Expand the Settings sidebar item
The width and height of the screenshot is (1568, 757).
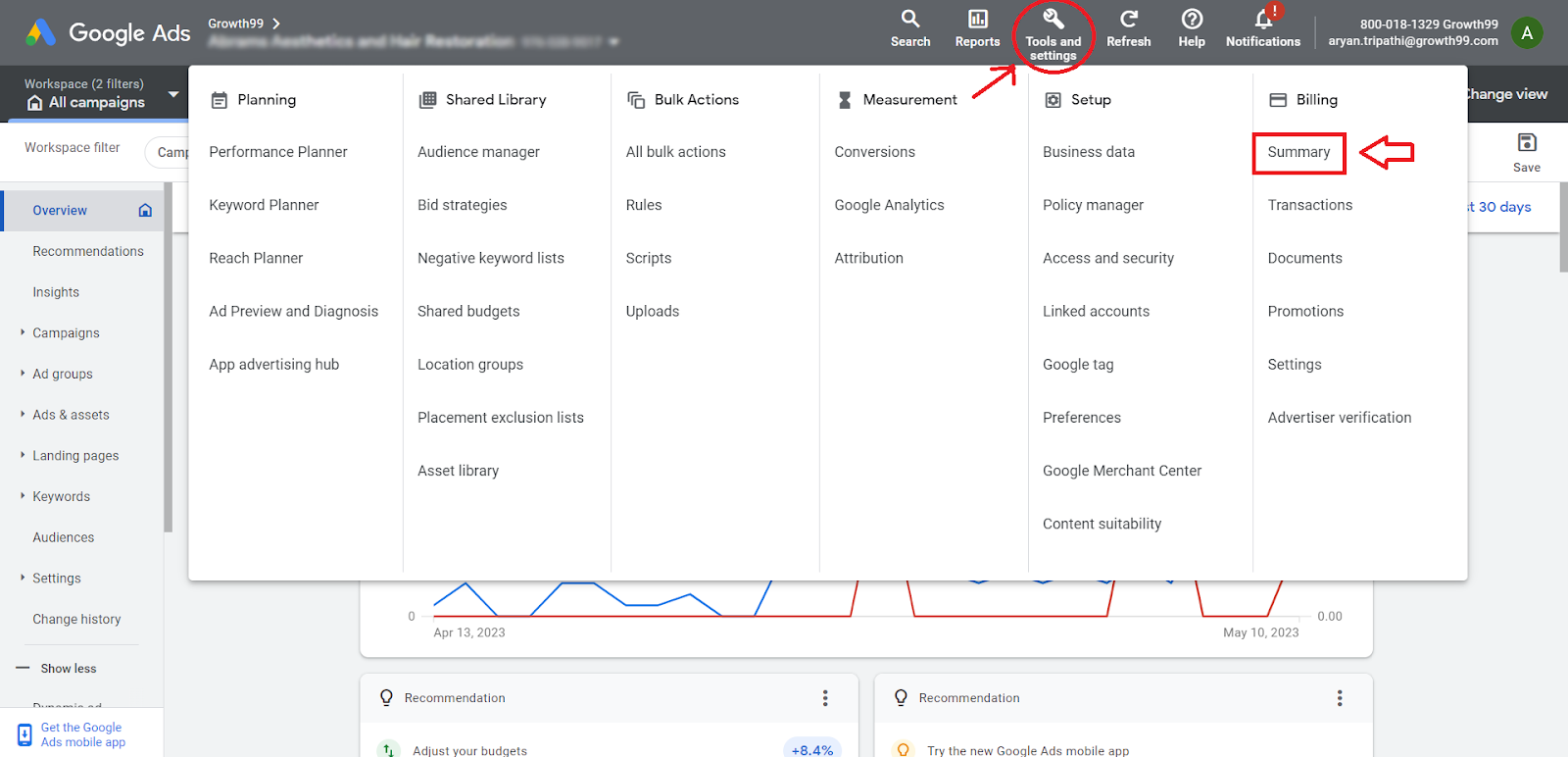coord(23,578)
